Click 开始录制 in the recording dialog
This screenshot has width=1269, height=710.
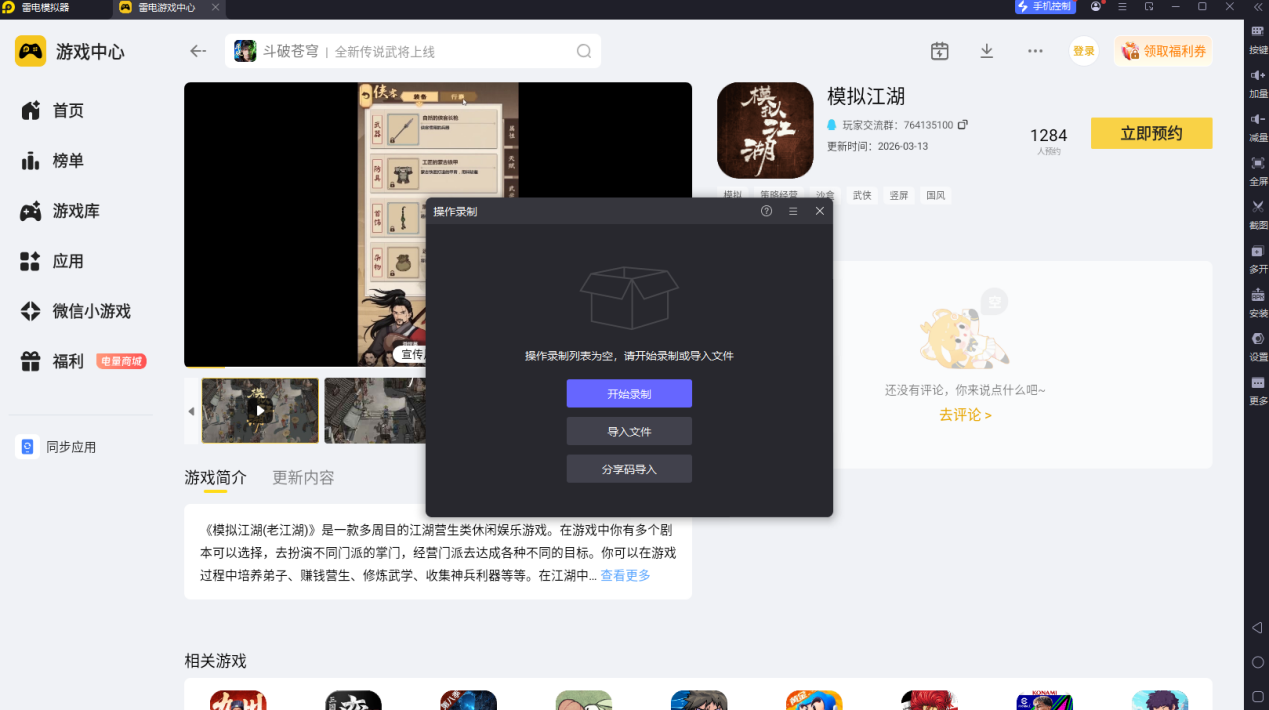click(x=629, y=394)
